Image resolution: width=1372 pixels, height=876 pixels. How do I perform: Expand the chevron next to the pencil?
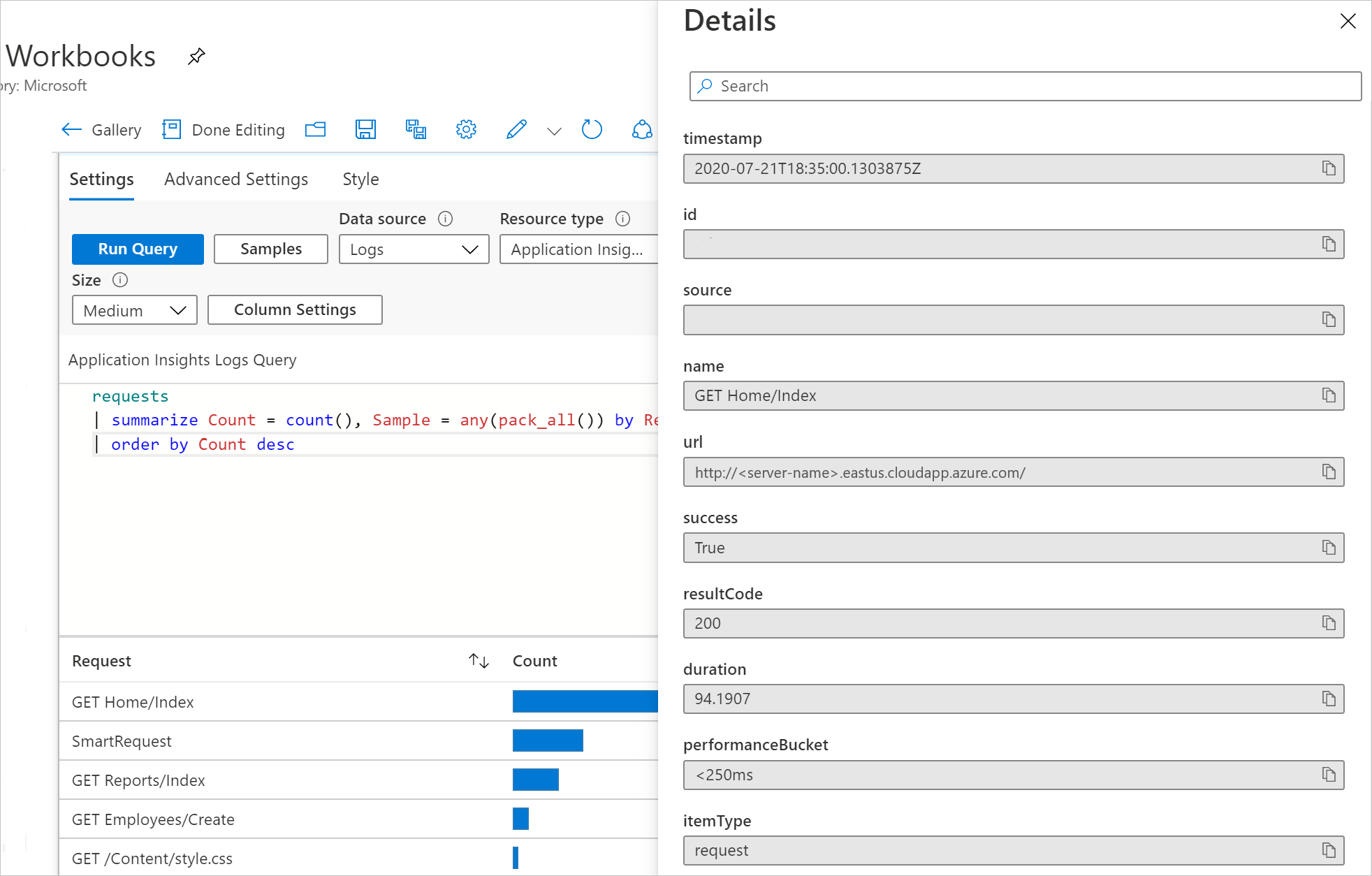click(554, 131)
